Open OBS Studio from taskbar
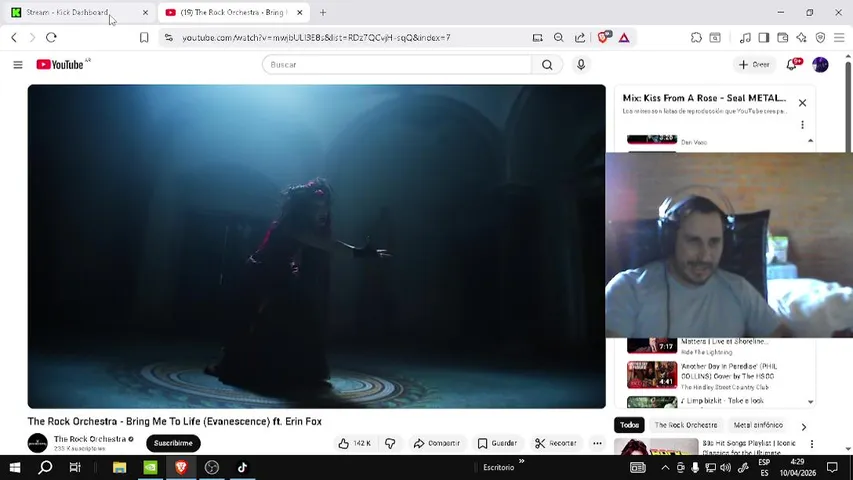 point(212,467)
